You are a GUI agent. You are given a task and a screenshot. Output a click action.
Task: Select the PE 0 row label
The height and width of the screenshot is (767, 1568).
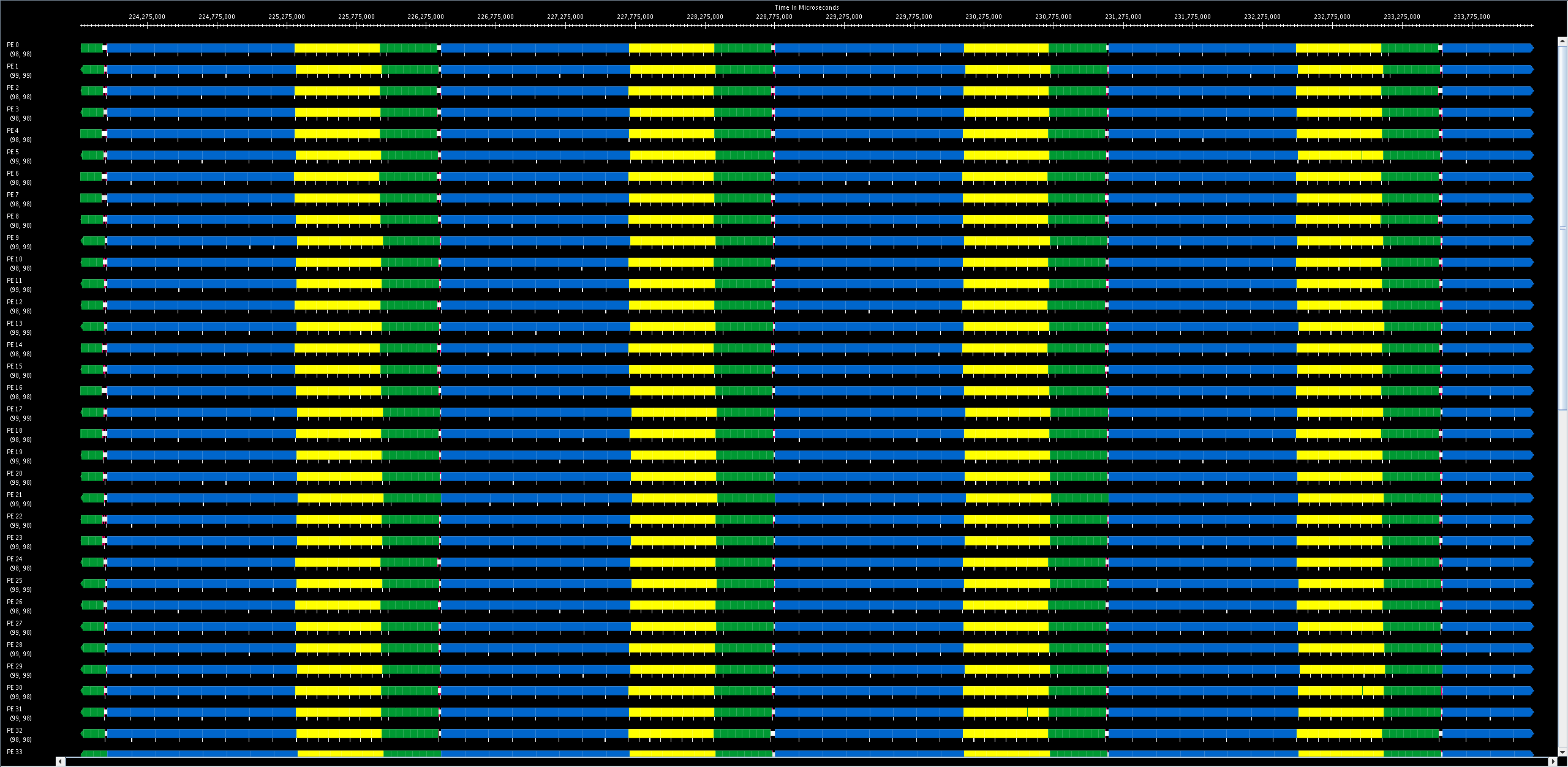(x=13, y=45)
